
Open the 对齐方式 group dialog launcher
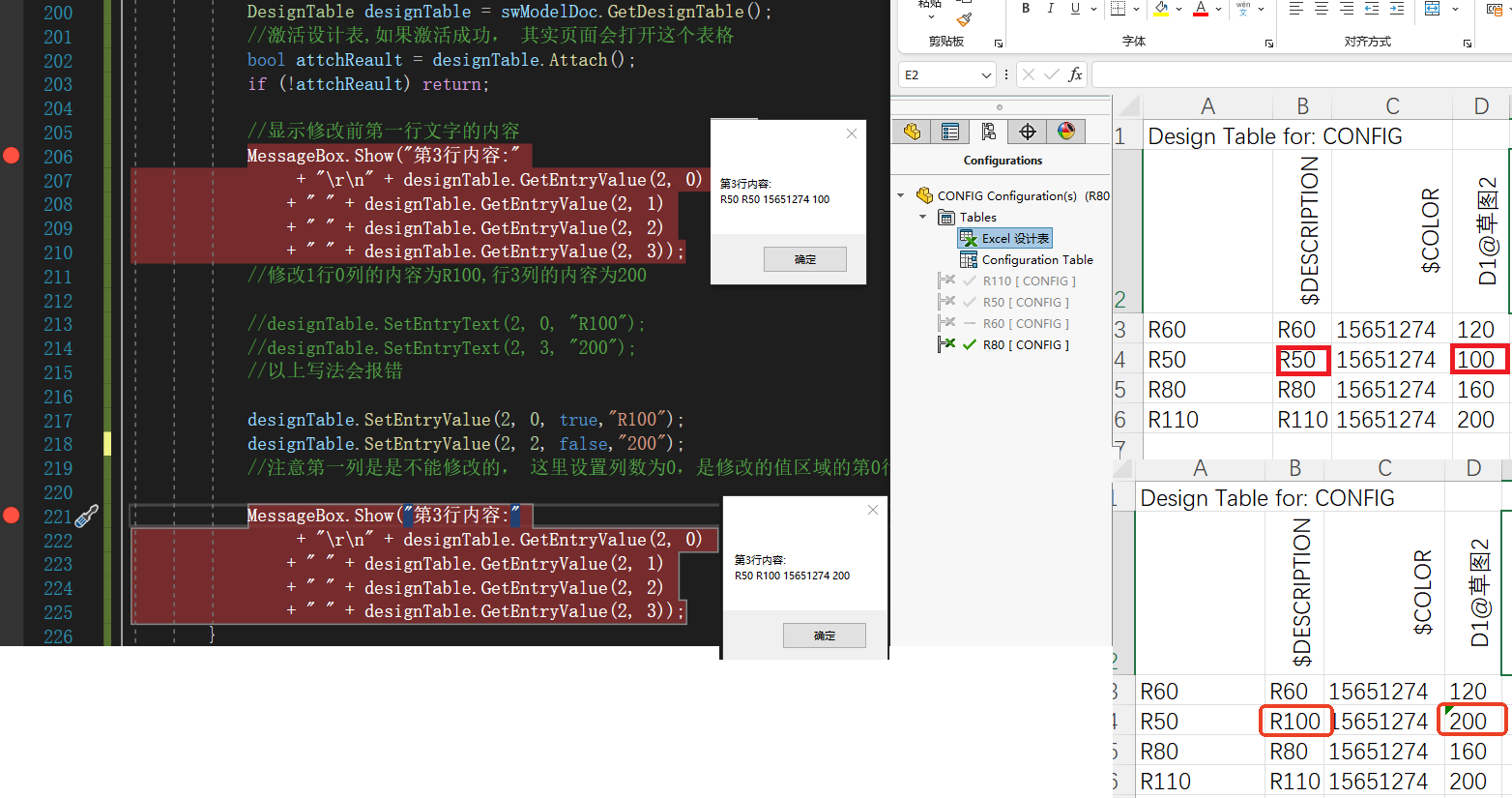[x=1468, y=44]
